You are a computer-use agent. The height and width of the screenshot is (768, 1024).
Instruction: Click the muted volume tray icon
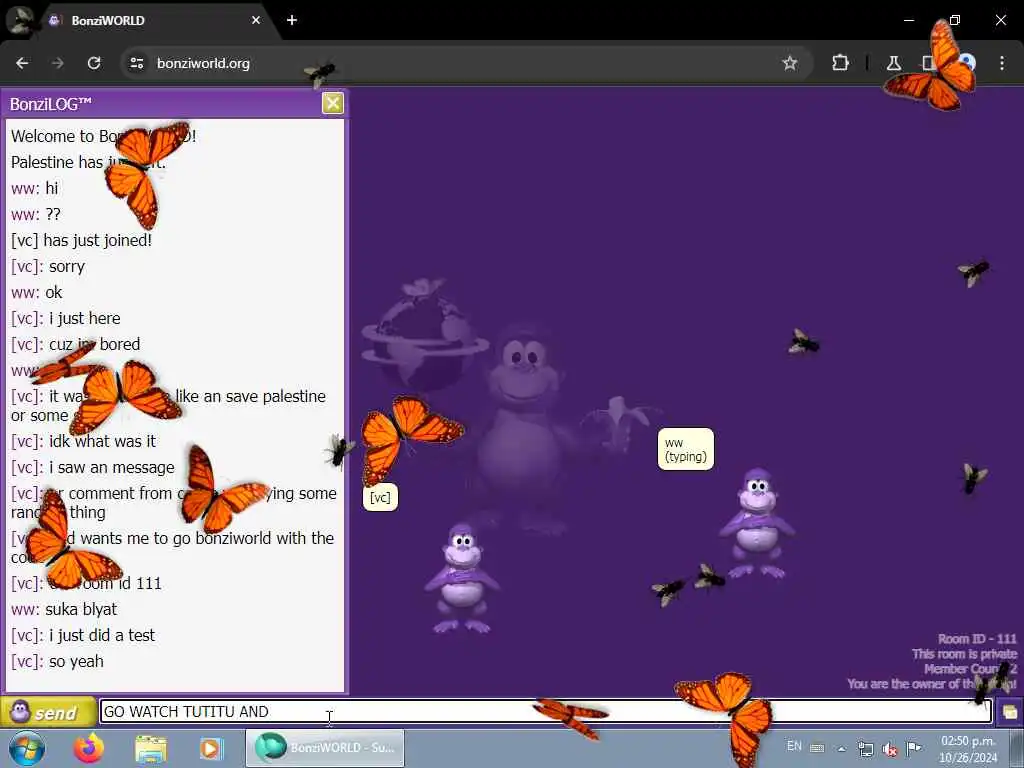click(x=889, y=748)
